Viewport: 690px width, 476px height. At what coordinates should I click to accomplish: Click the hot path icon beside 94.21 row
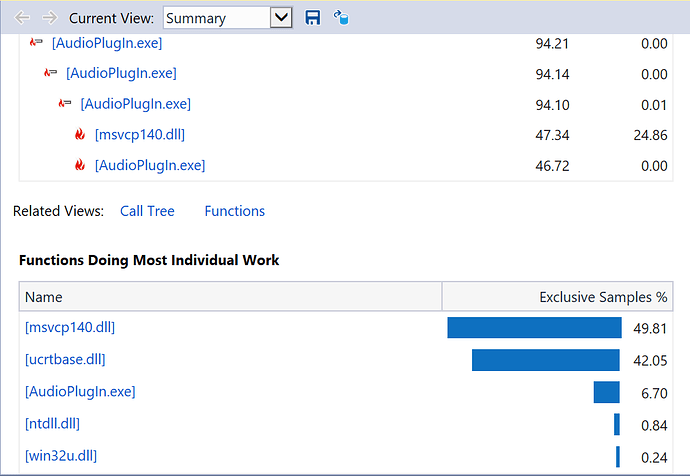(36, 42)
